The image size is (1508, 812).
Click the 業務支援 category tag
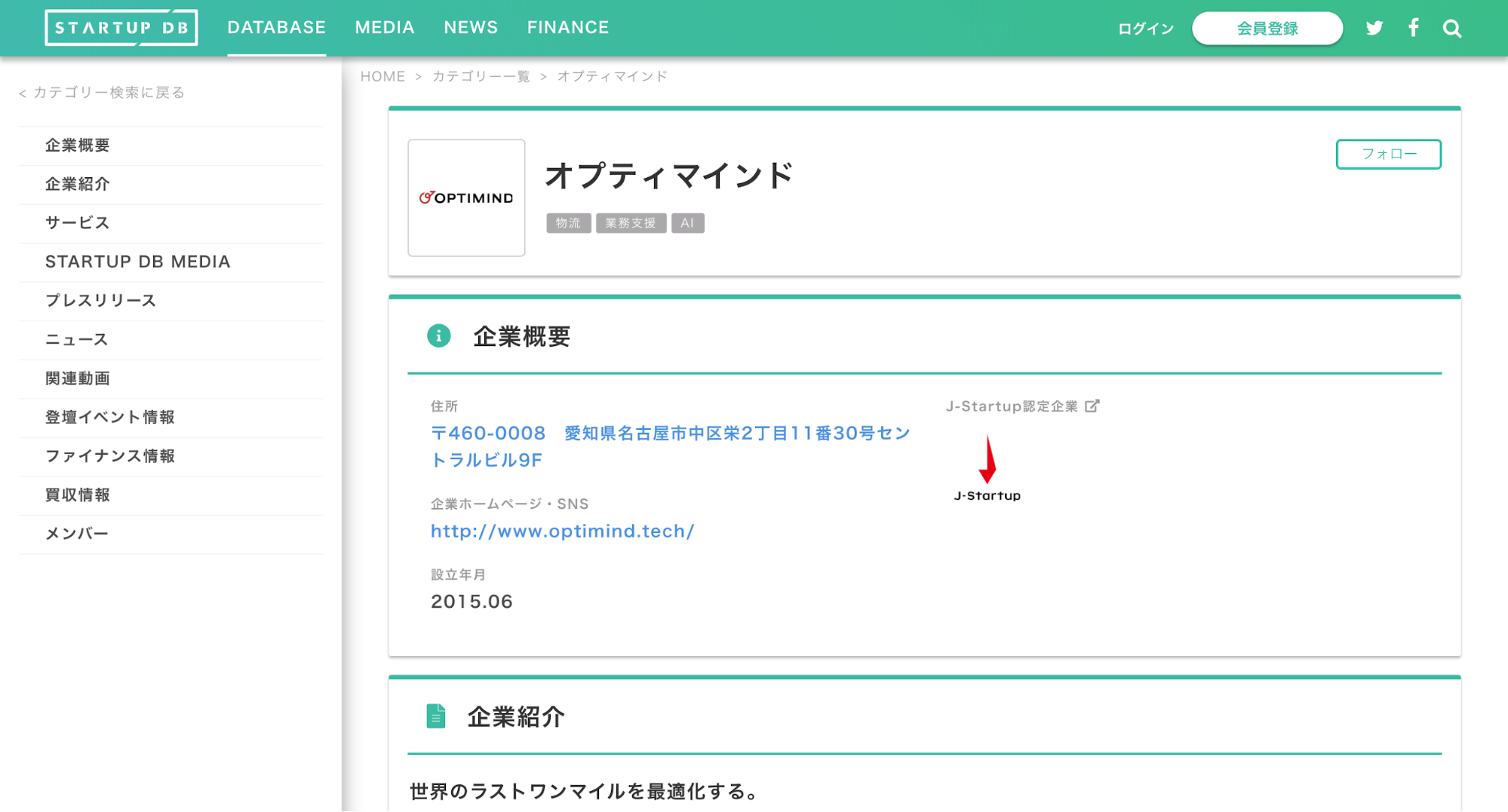[x=631, y=223]
